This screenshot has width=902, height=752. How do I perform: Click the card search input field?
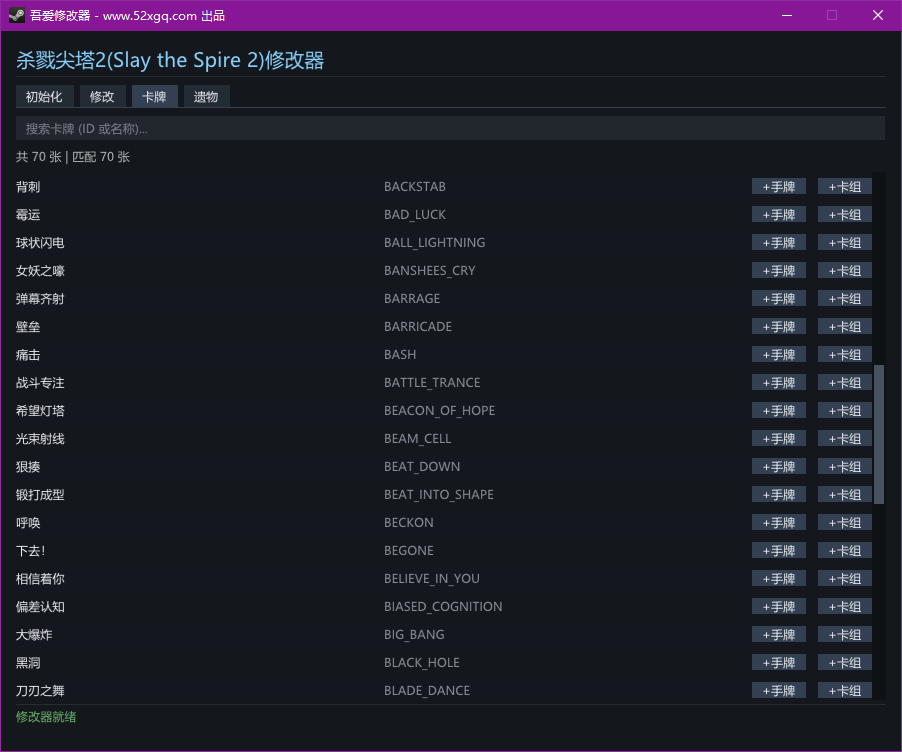[450, 128]
